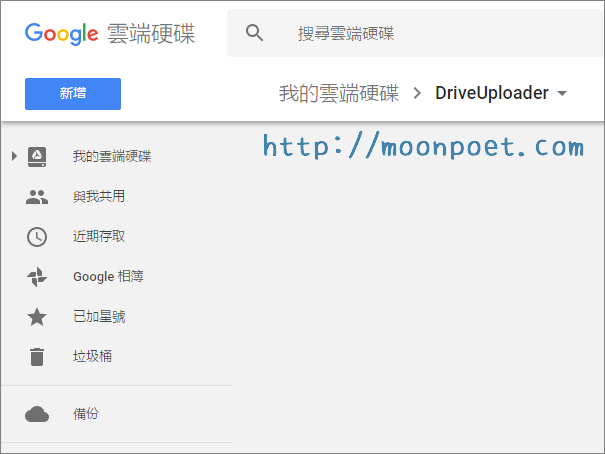Click the cloud icon for 備份
Screen dimensions: 605x454
37,414
